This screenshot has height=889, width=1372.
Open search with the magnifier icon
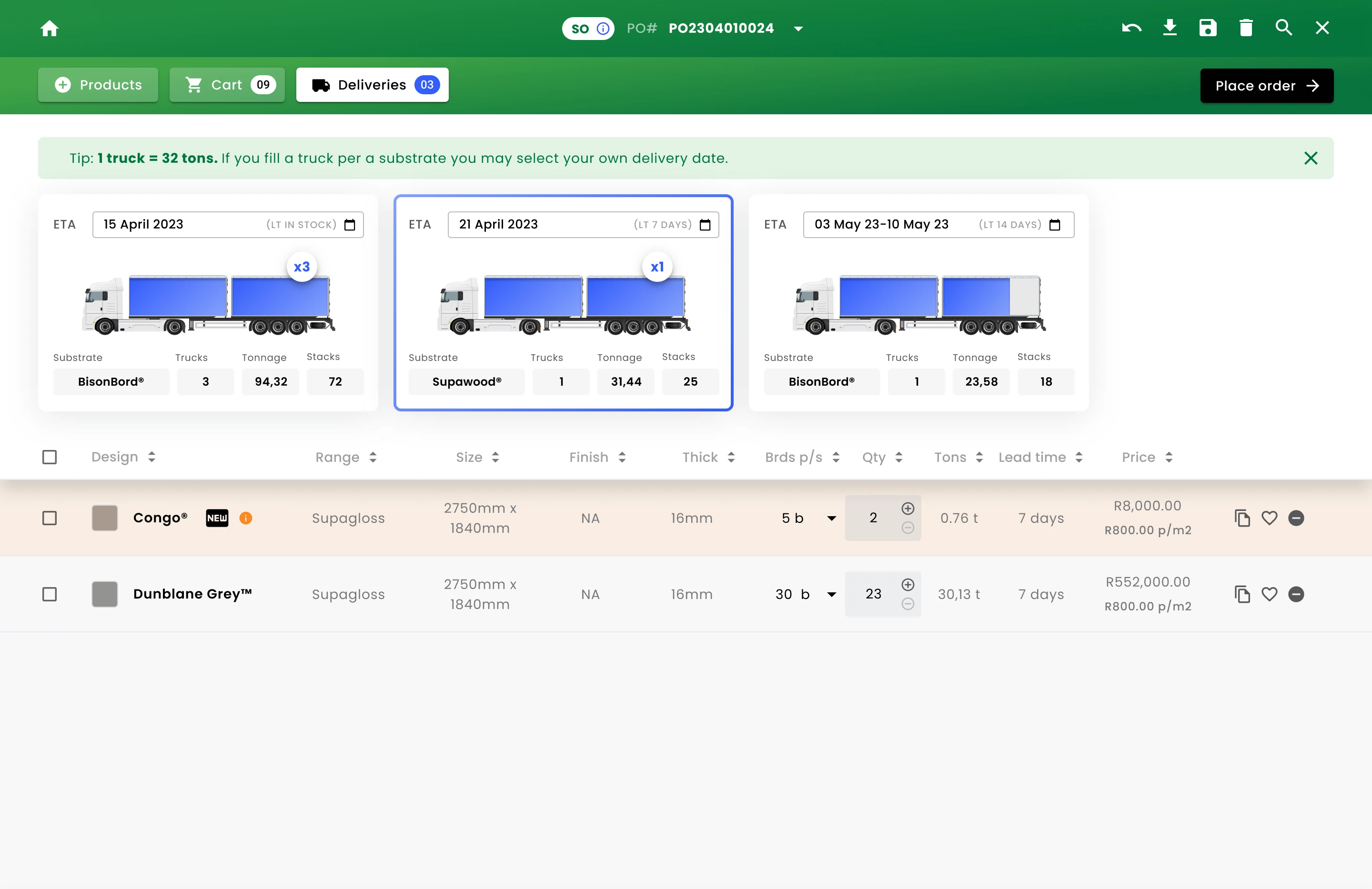click(1284, 28)
